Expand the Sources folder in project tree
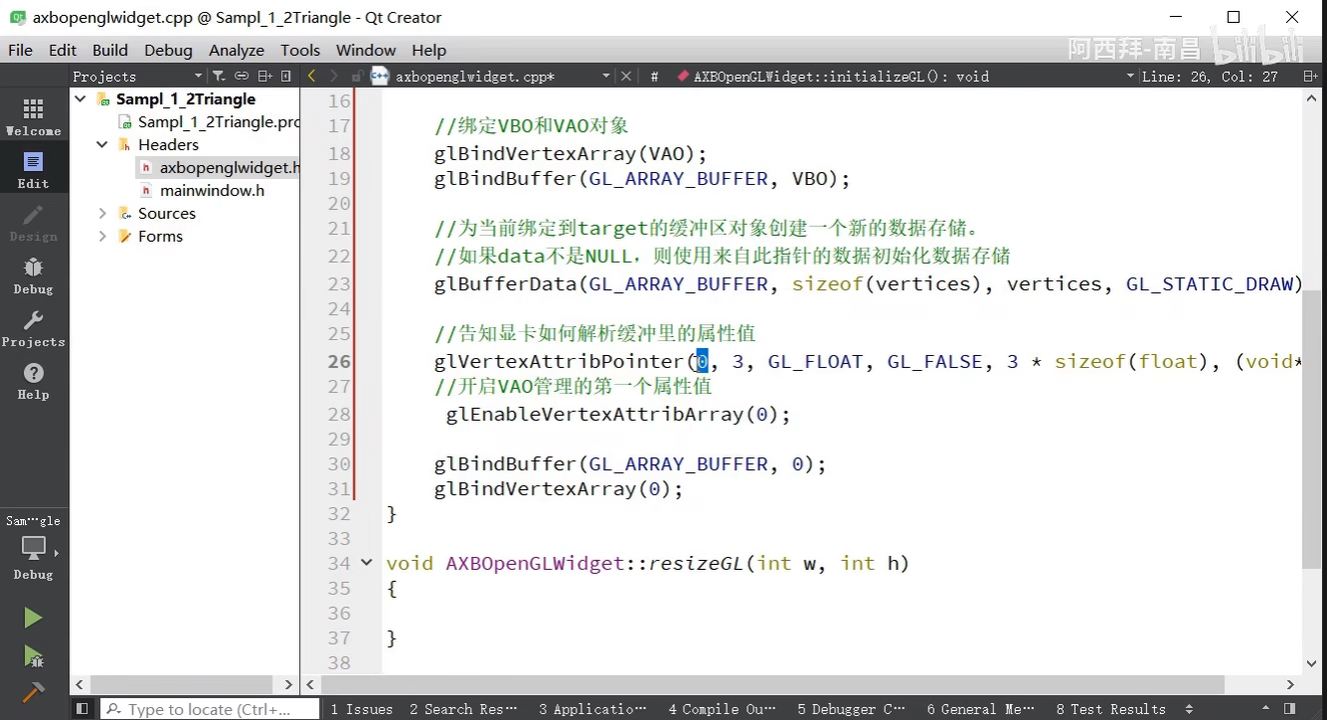The image size is (1327, 720). [102, 213]
